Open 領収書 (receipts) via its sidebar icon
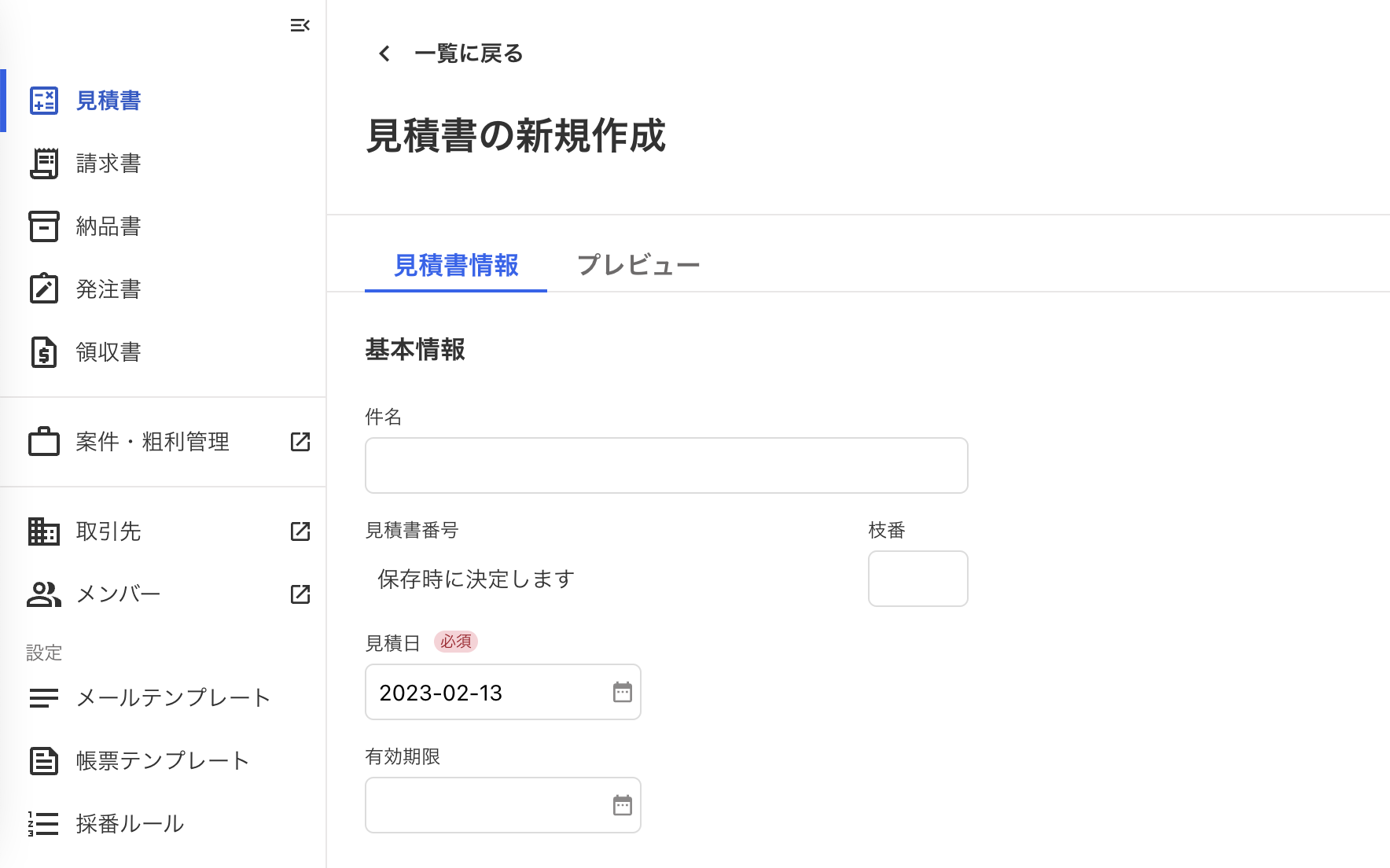The width and height of the screenshot is (1390, 868). [x=44, y=352]
